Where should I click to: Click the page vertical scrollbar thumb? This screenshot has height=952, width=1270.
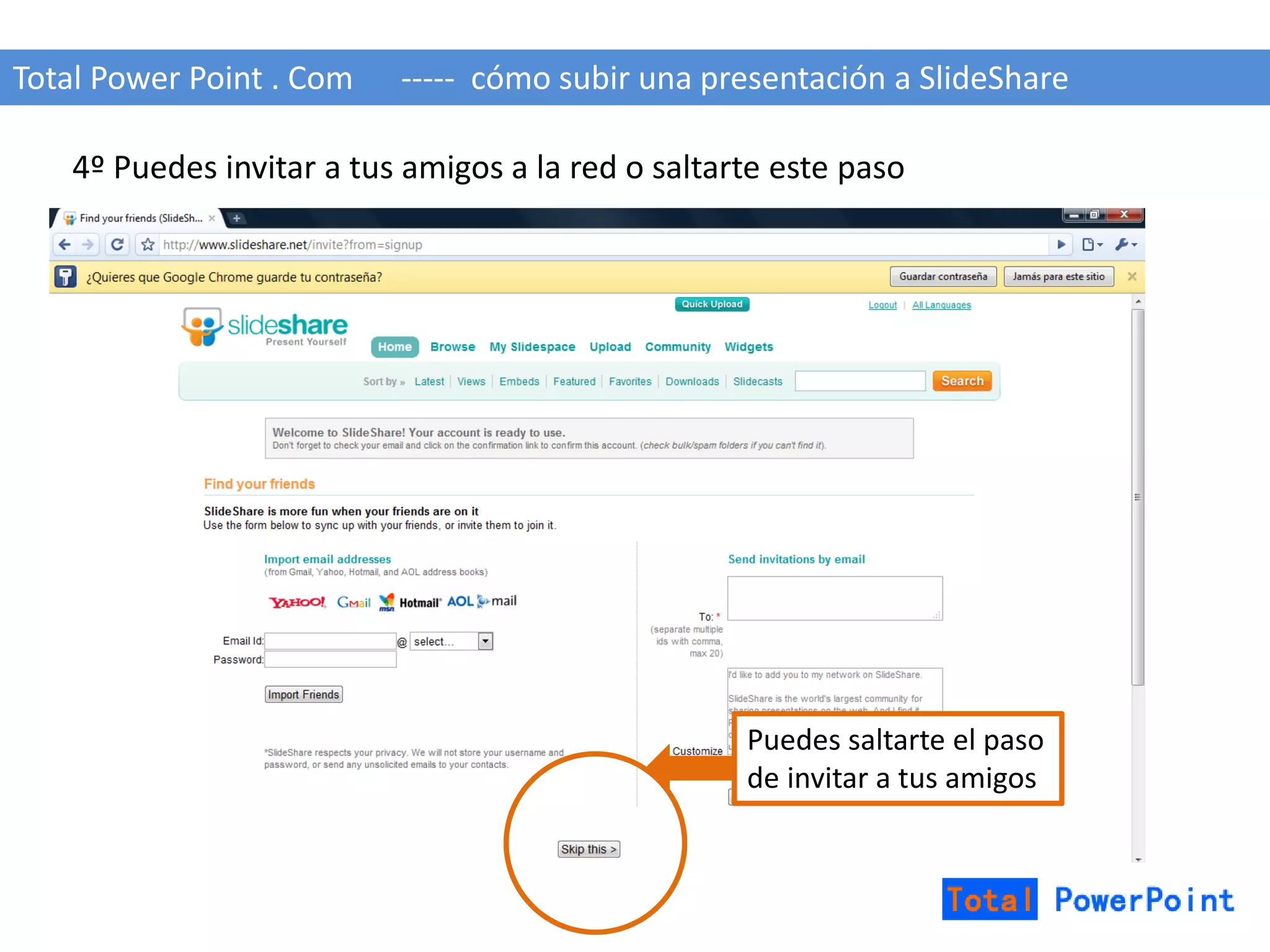[1137, 498]
